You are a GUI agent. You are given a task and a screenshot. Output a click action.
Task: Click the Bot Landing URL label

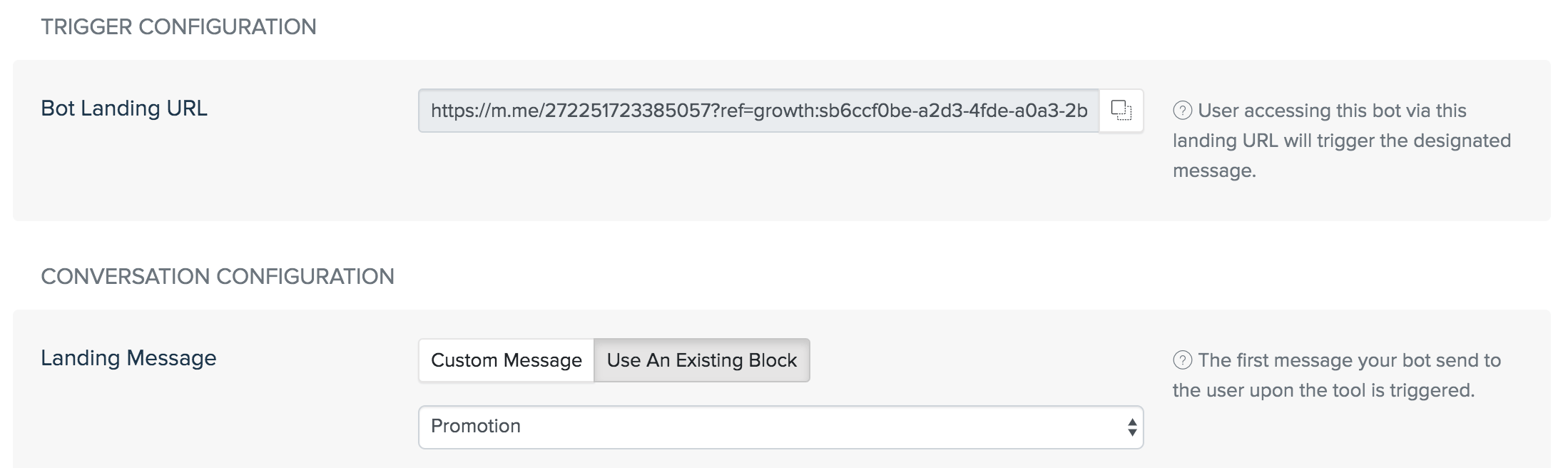124,108
